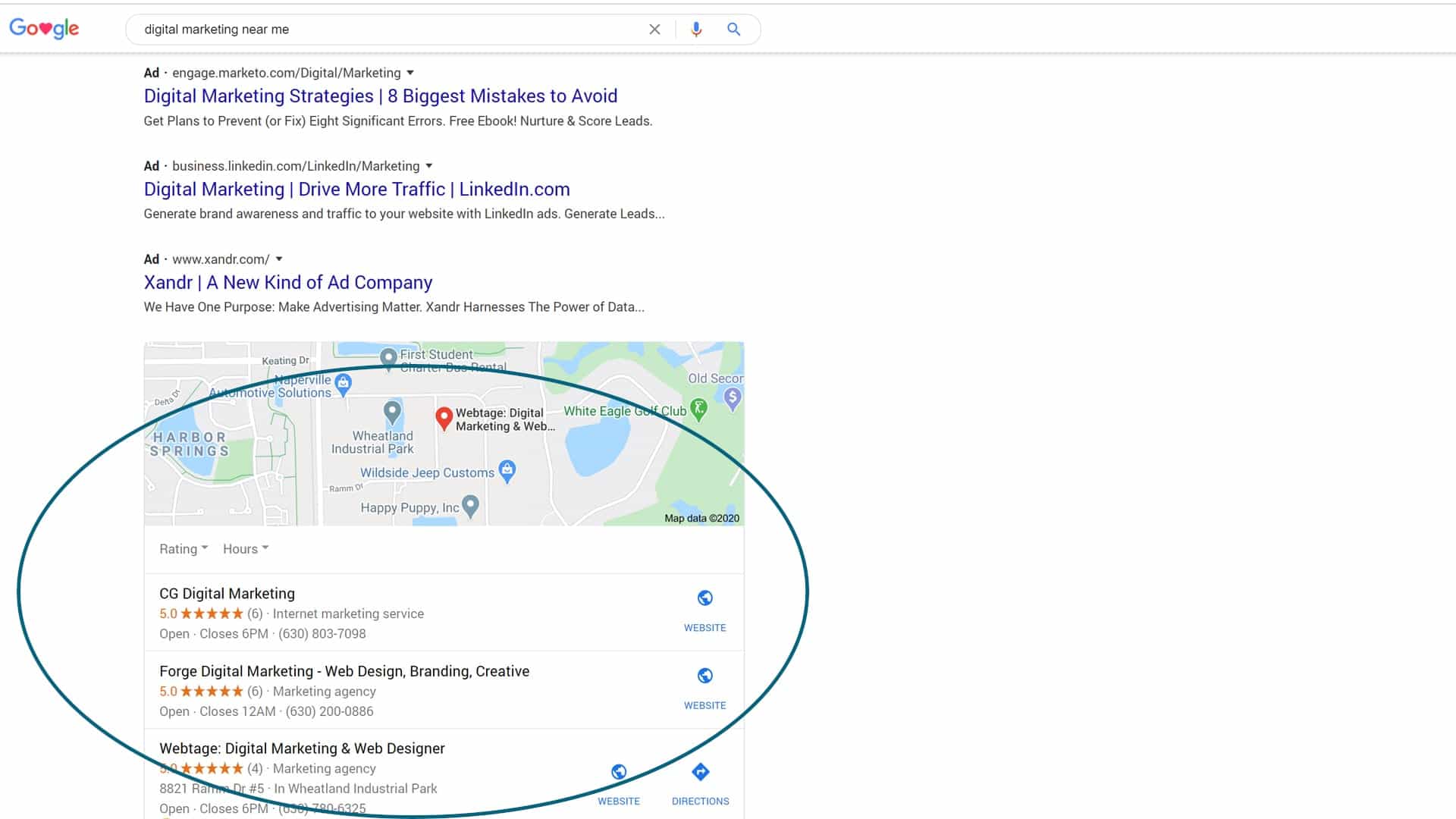Activate voice search microphone icon
This screenshot has height=819, width=1456.
coord(696,30)
